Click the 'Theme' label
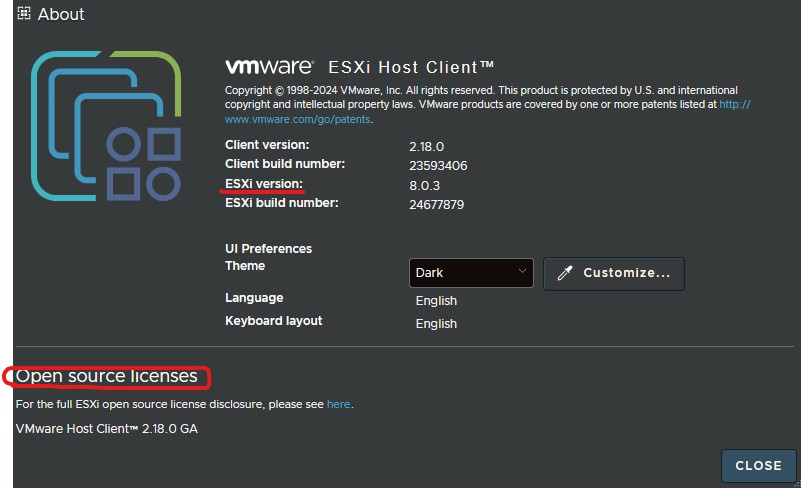 pos(245,266)
